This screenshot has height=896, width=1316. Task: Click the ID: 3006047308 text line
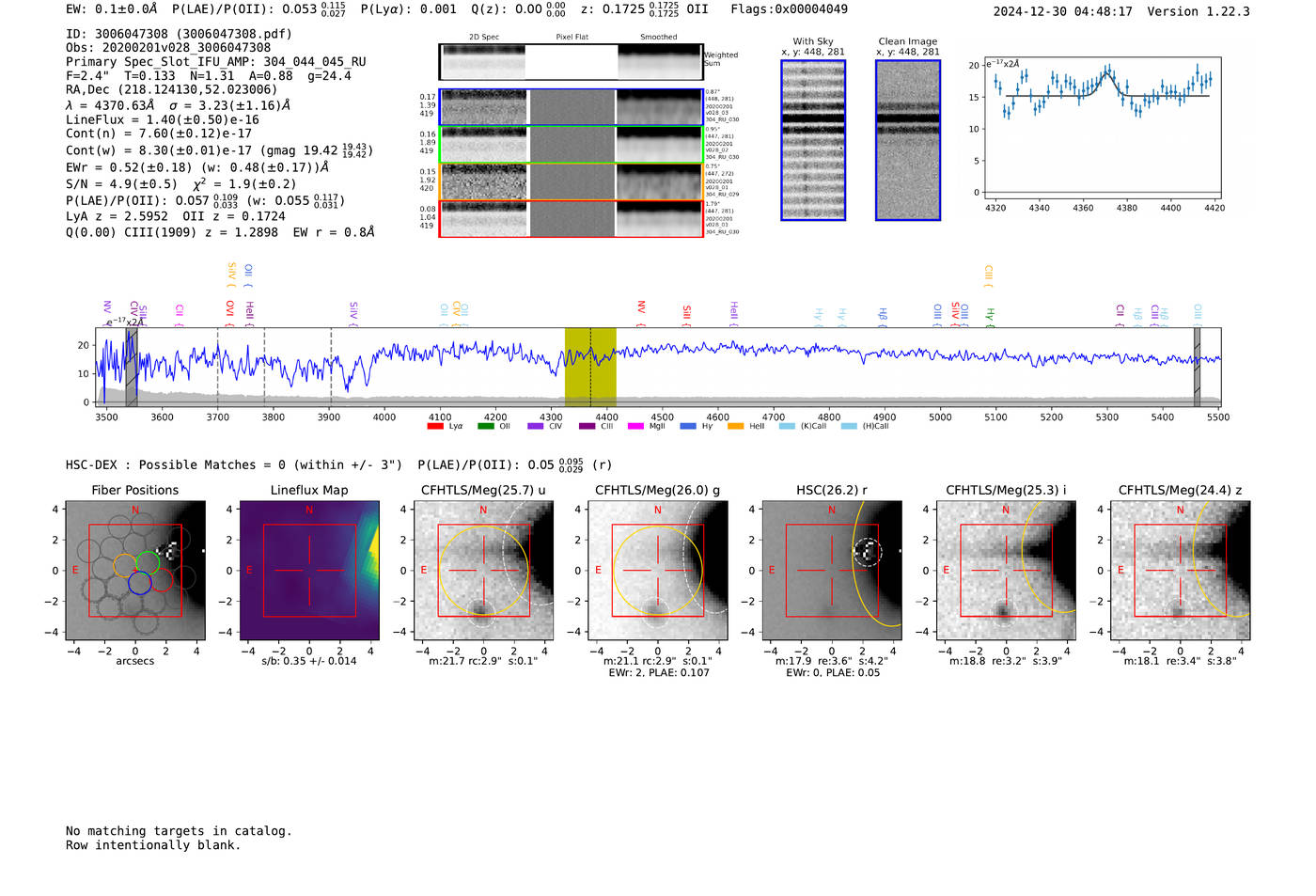tap(179, 34)
